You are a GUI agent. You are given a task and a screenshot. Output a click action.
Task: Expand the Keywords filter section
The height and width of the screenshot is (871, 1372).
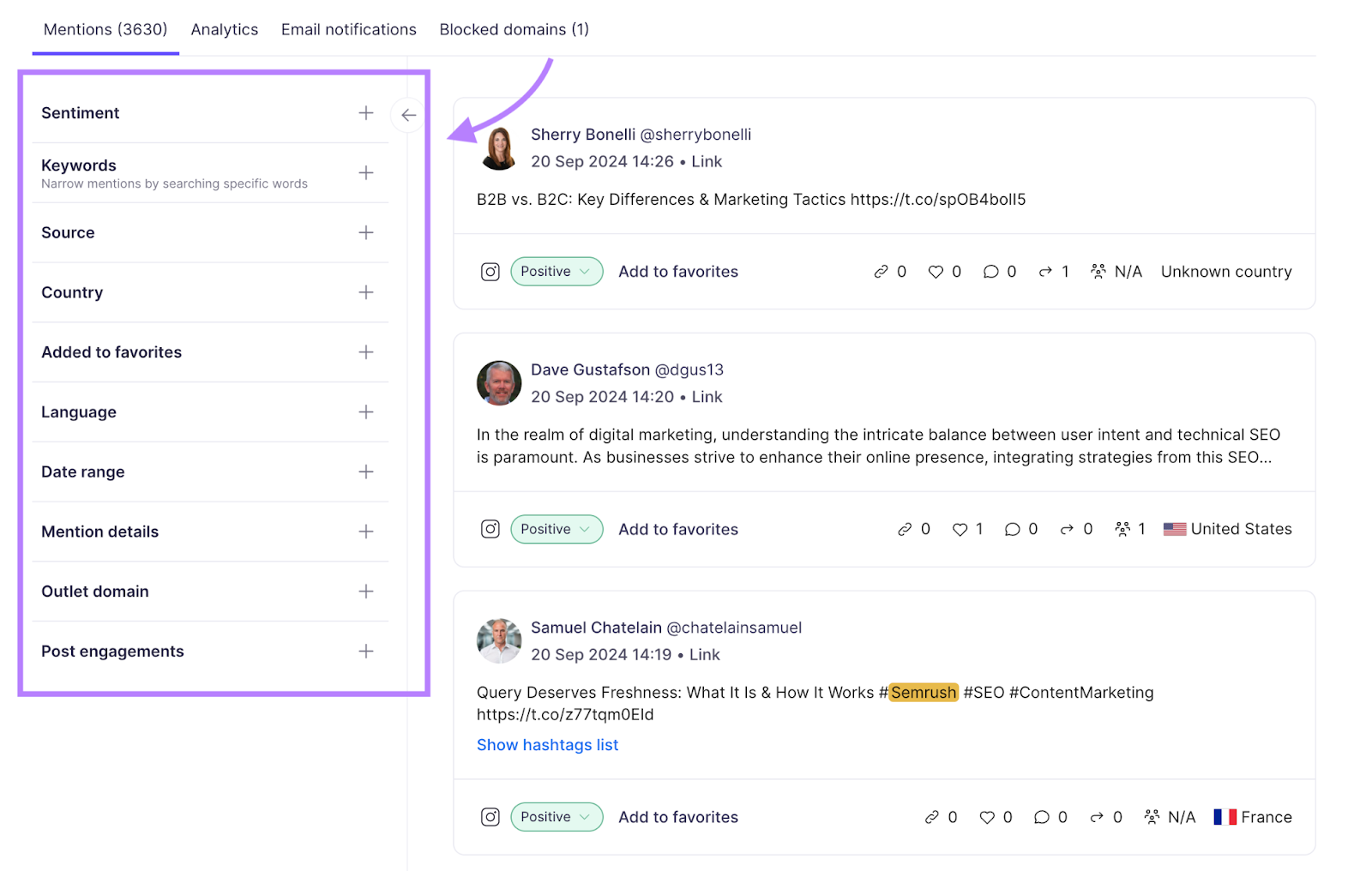coord(366,172)
